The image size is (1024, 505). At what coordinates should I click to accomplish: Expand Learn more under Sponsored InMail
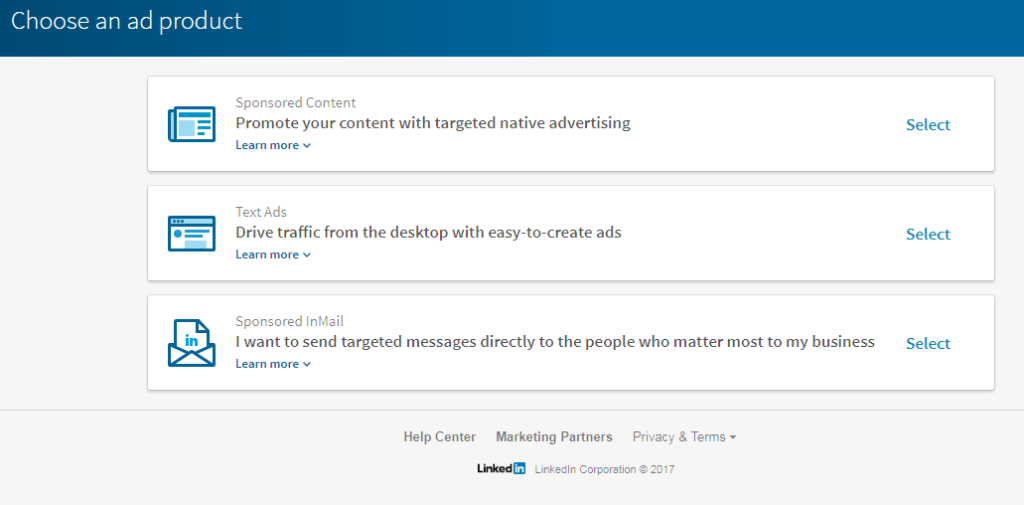[273, 364]
